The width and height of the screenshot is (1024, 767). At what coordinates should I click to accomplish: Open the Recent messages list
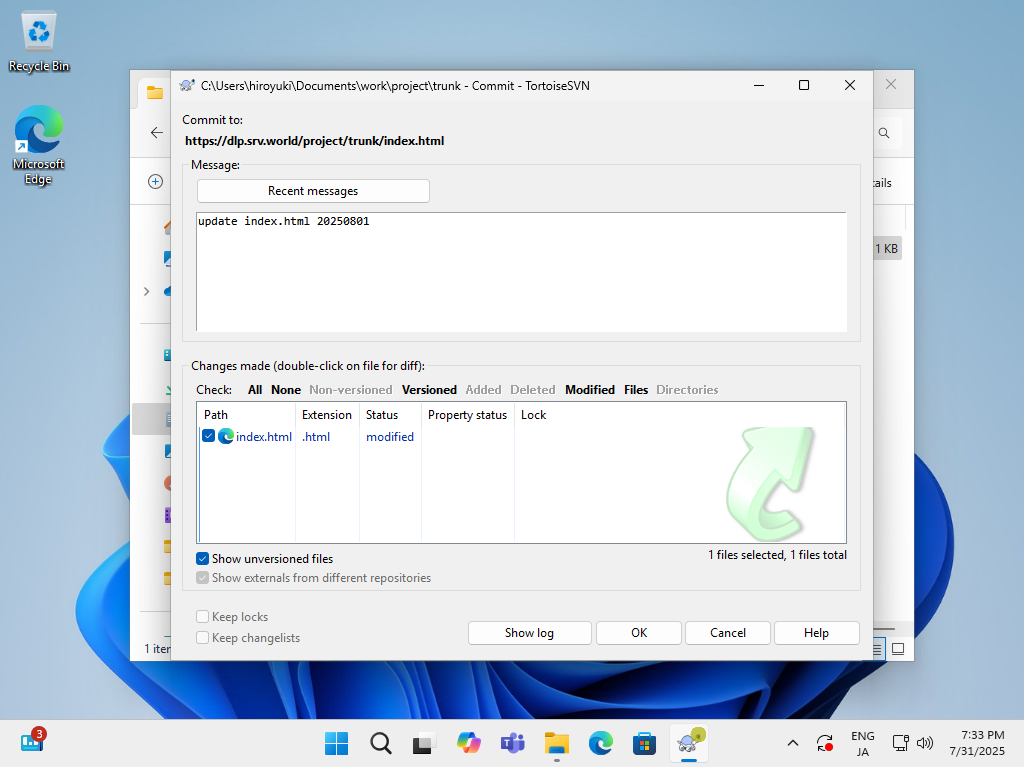[x=313, y=191]
